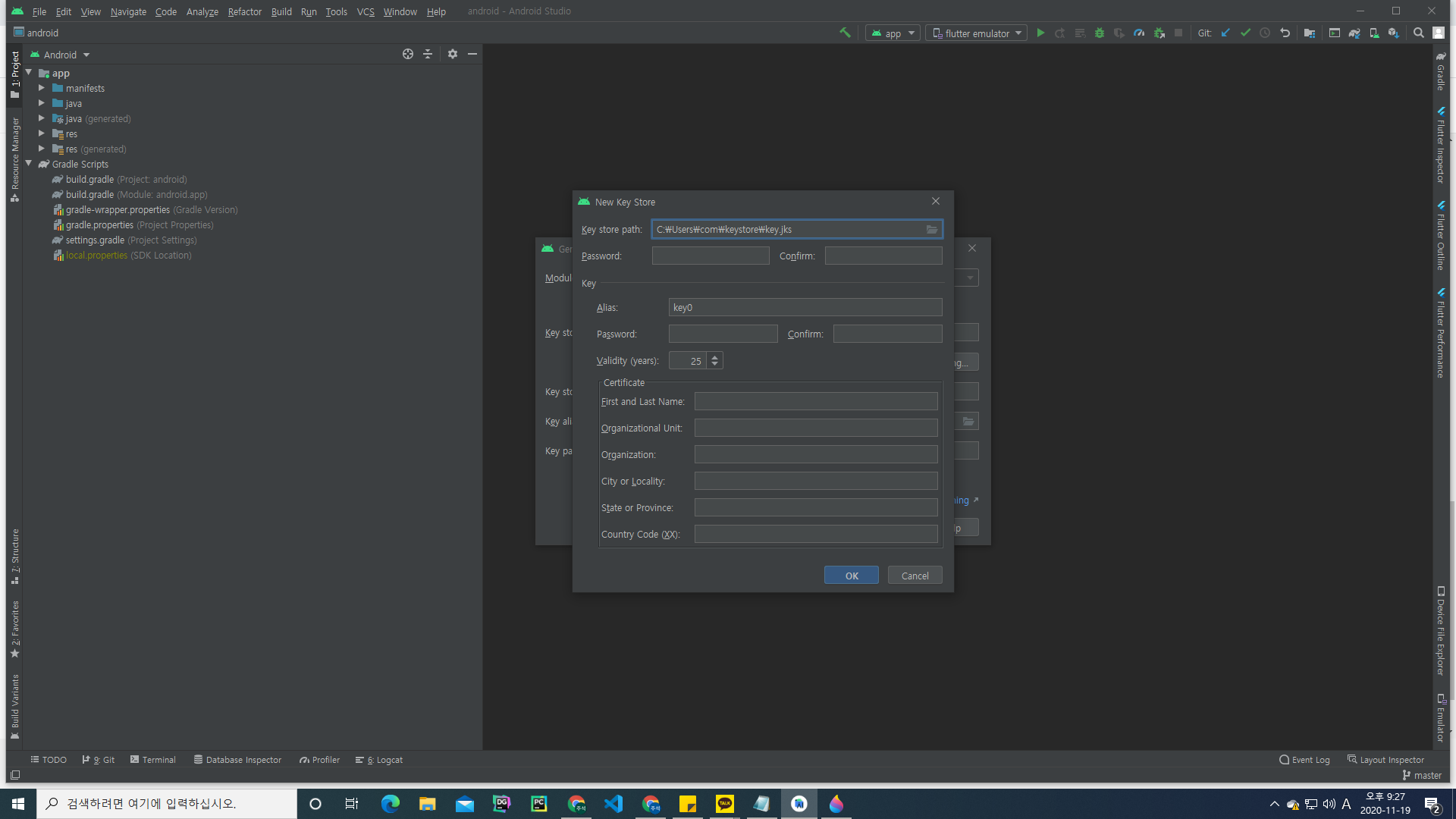Increase the Validity years stepper

pos(714,356)
